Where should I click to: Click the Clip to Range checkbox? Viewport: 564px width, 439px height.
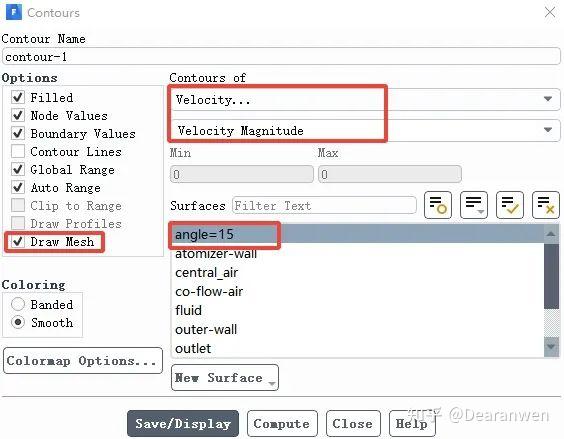tap(18, 205)
